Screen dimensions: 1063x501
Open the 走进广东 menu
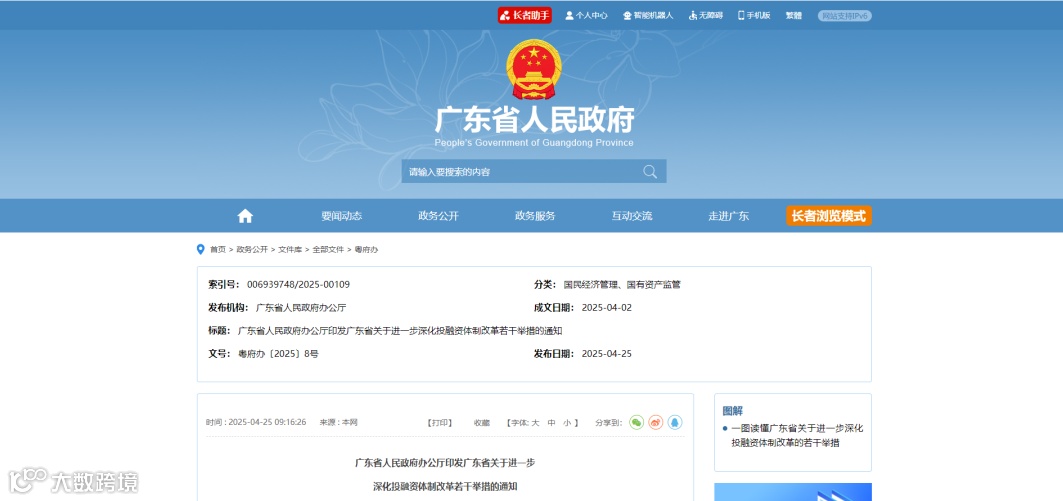point(729,216)
